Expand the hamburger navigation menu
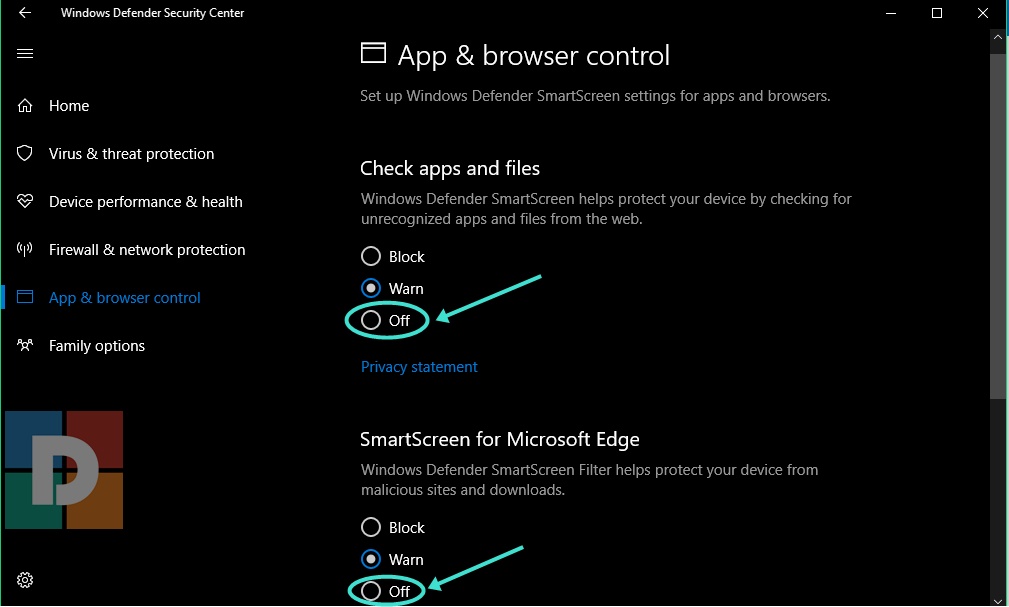The image size is (1009, 607). [25, 54]
